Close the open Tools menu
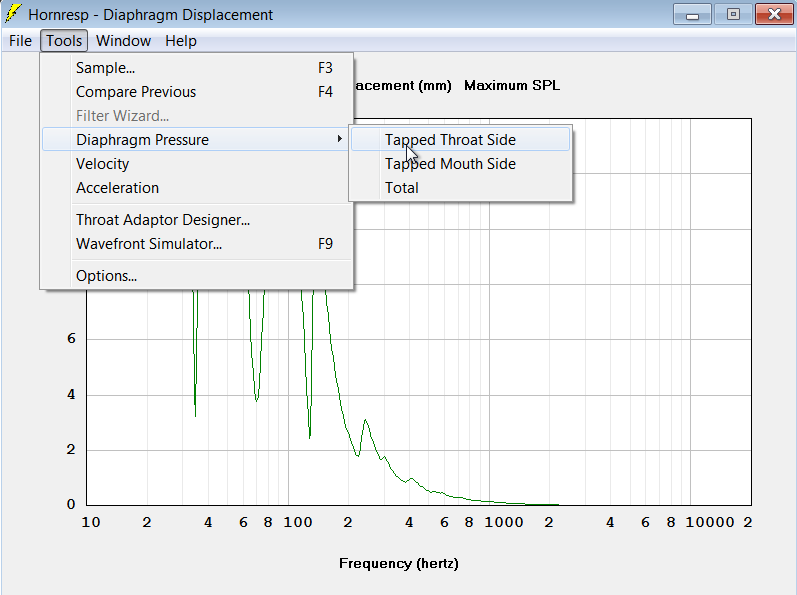 pos(64,41)
